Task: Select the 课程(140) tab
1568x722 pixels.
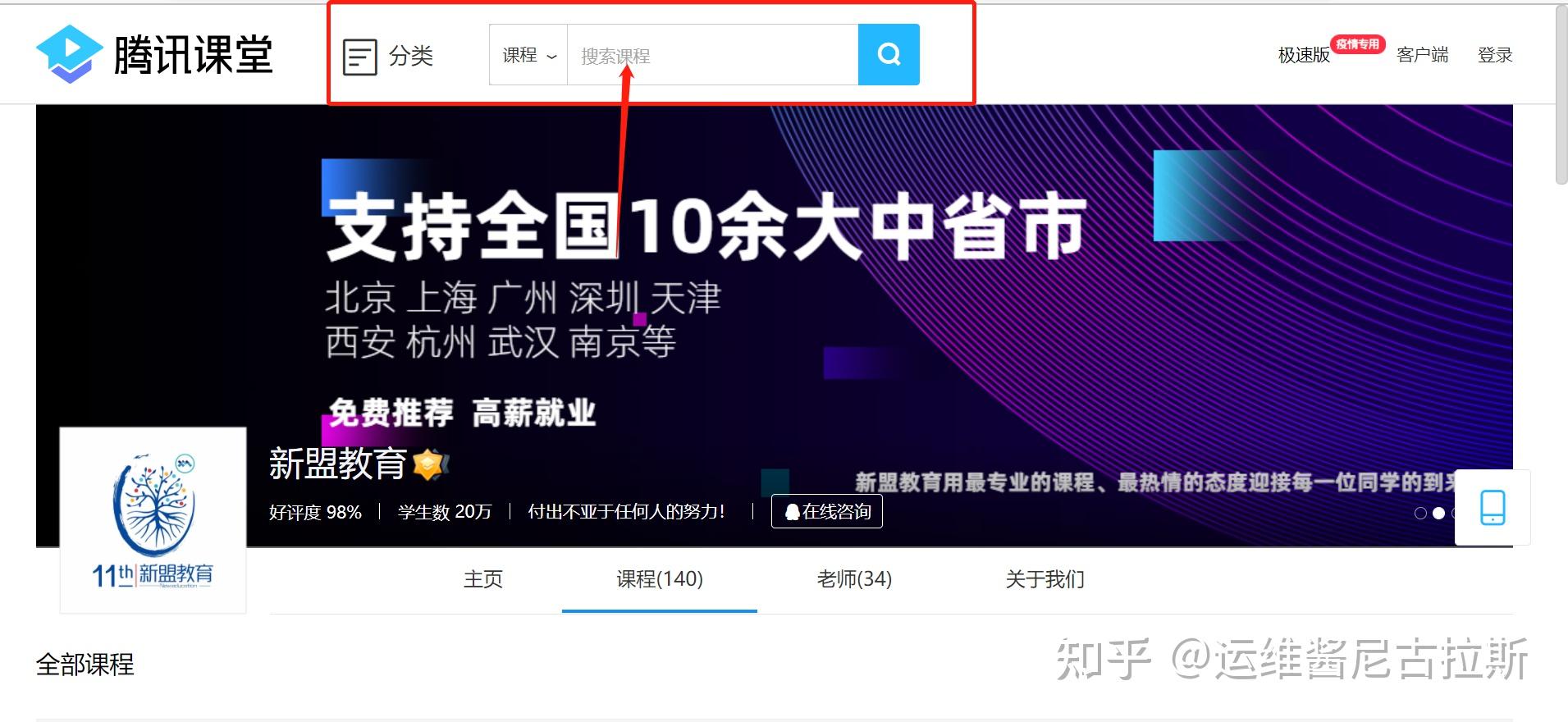Action: [x=659, y=579]
